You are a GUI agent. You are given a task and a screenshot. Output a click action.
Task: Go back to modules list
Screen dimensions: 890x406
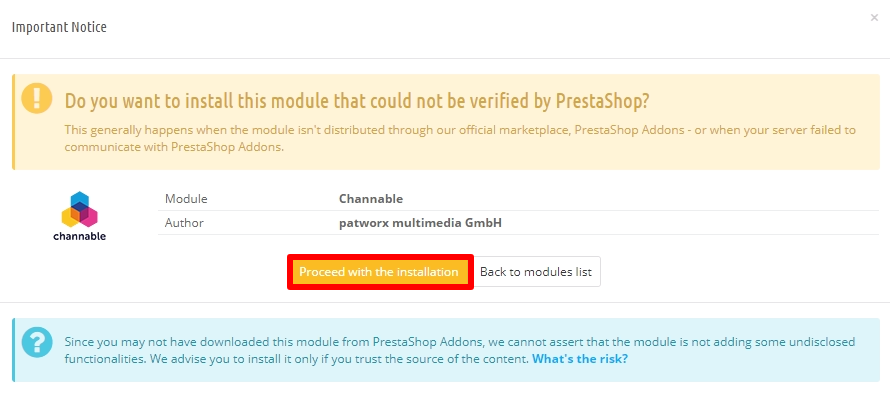click(x=536, y=272)
